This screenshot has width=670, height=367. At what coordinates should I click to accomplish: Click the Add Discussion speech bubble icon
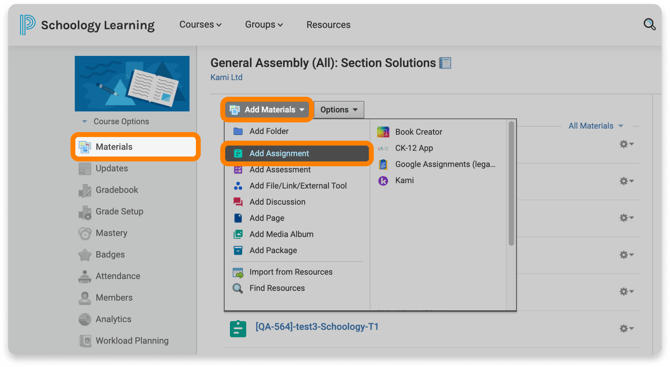click(238, 202)
